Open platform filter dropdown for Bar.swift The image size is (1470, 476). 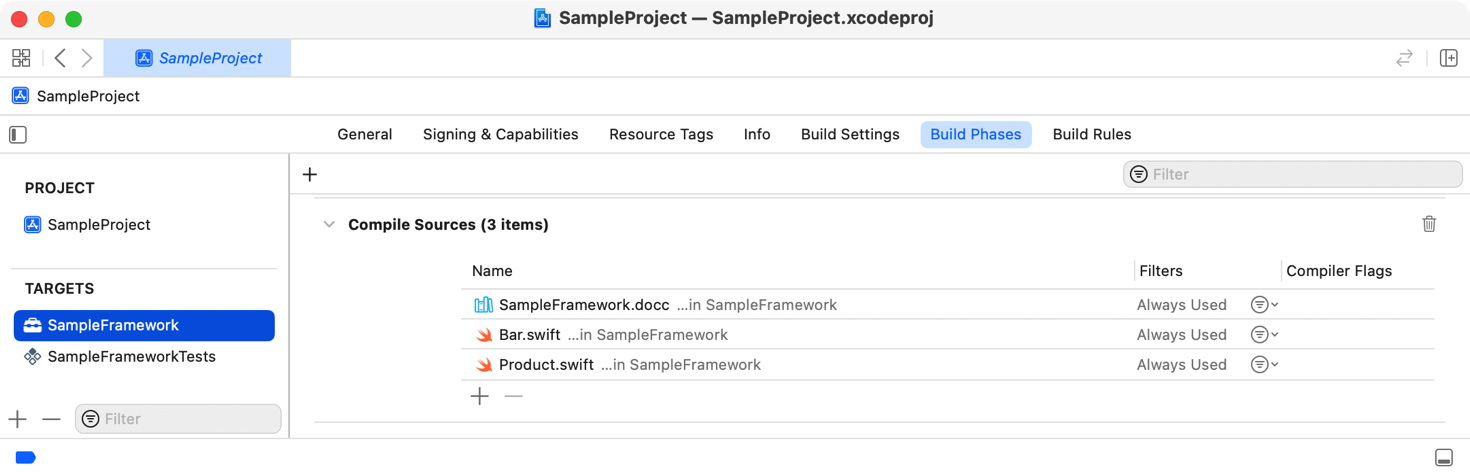1264,335
